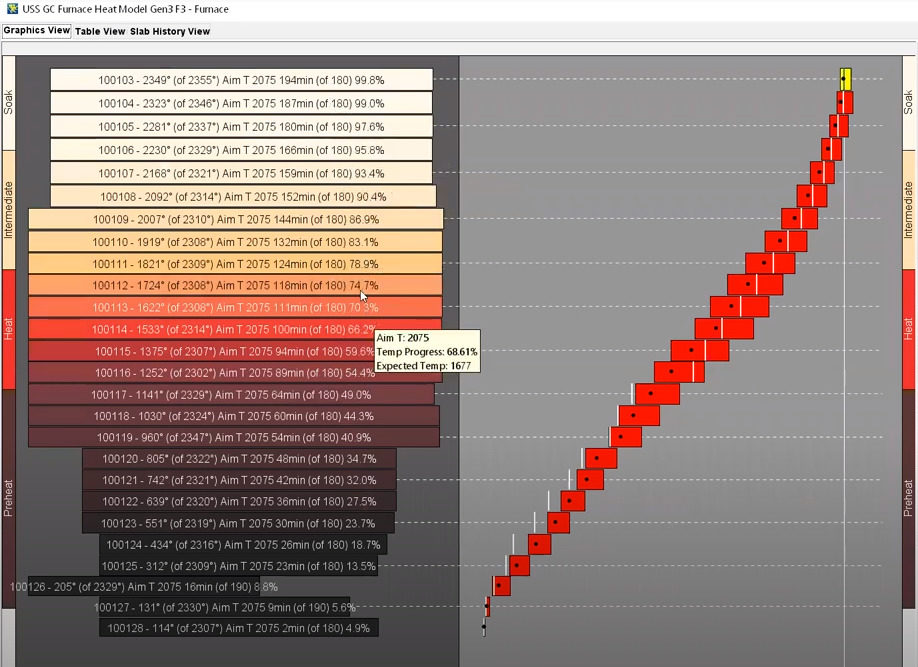Click the yellow chart marker for slab 100103

(x=844, y=79)
